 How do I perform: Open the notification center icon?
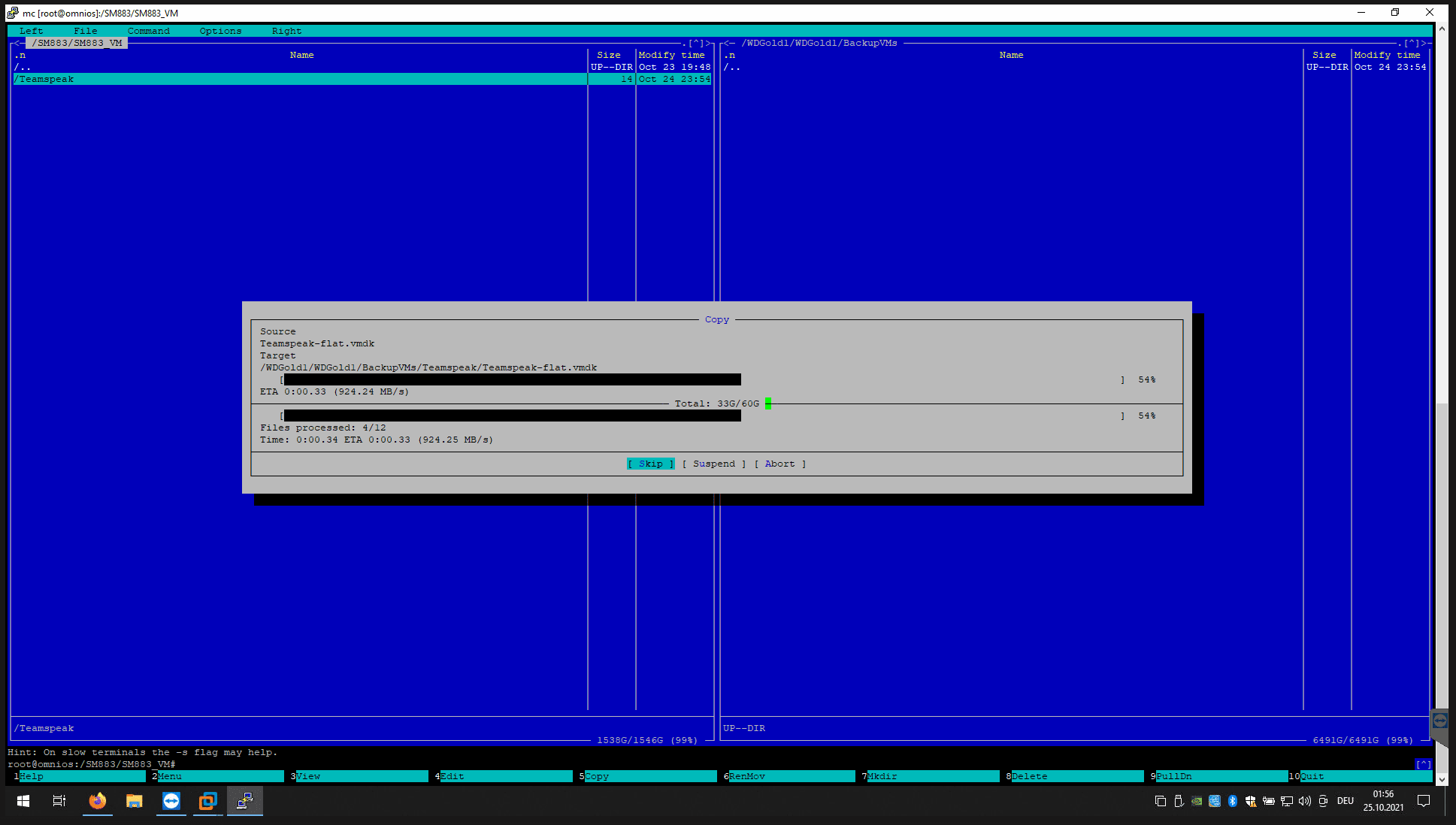coord(1424,801)
